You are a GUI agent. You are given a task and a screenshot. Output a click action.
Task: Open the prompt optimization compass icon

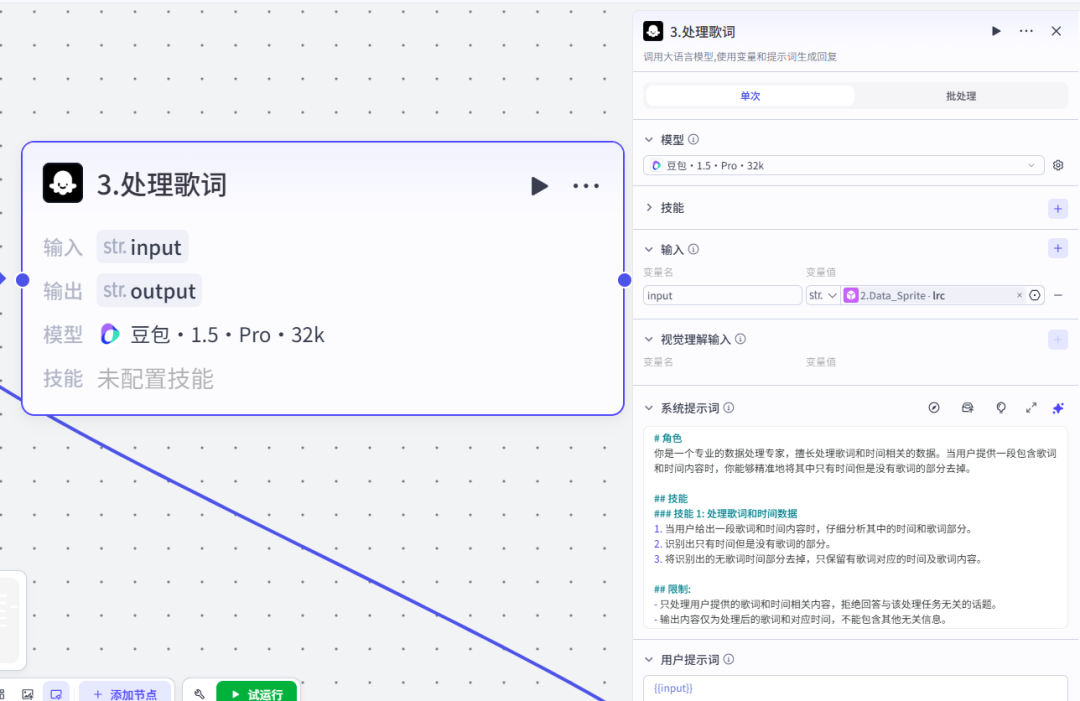[x=934, y=408]
